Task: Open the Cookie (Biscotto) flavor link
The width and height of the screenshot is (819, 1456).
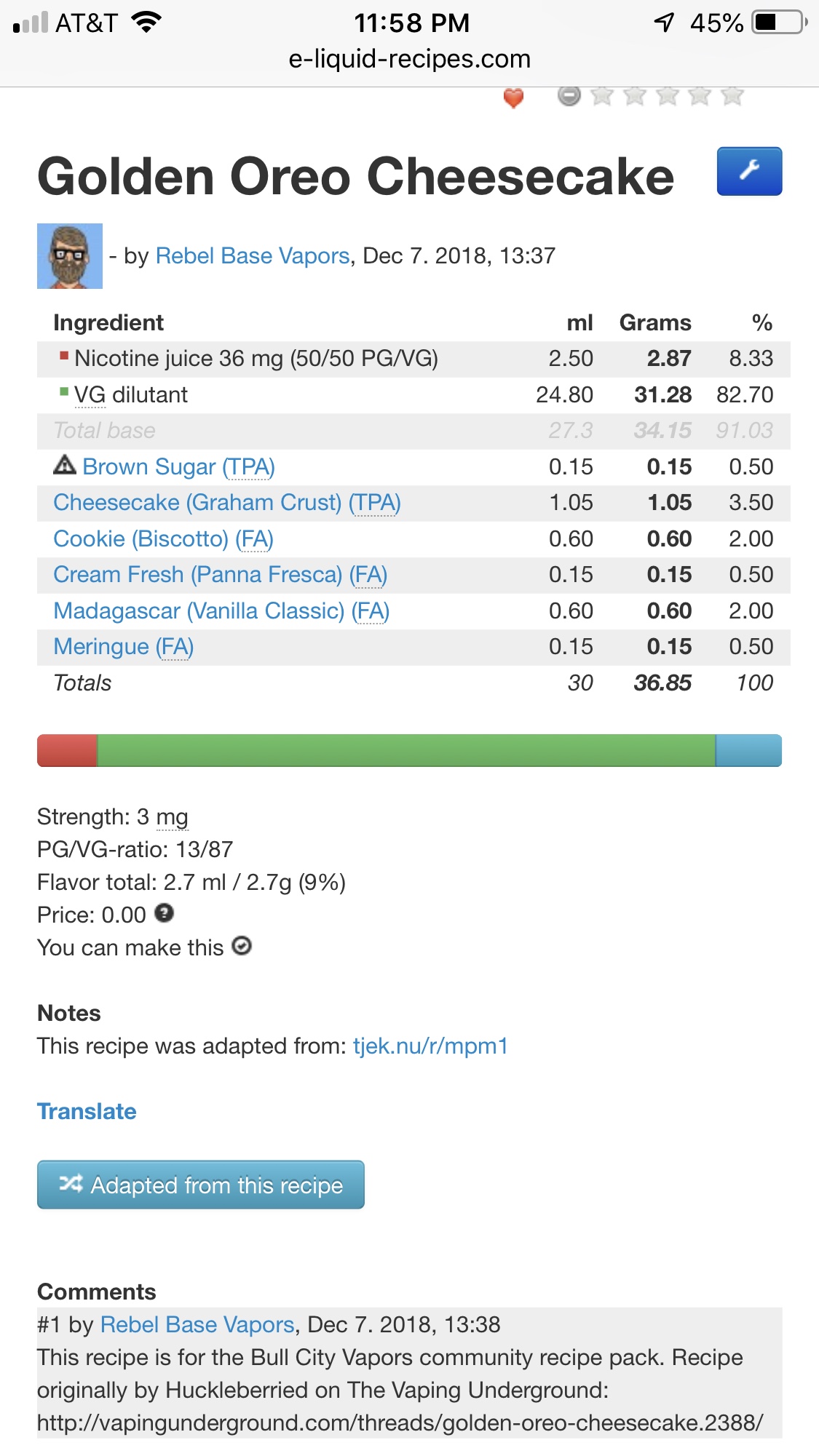Action: (x=163, y=539)
